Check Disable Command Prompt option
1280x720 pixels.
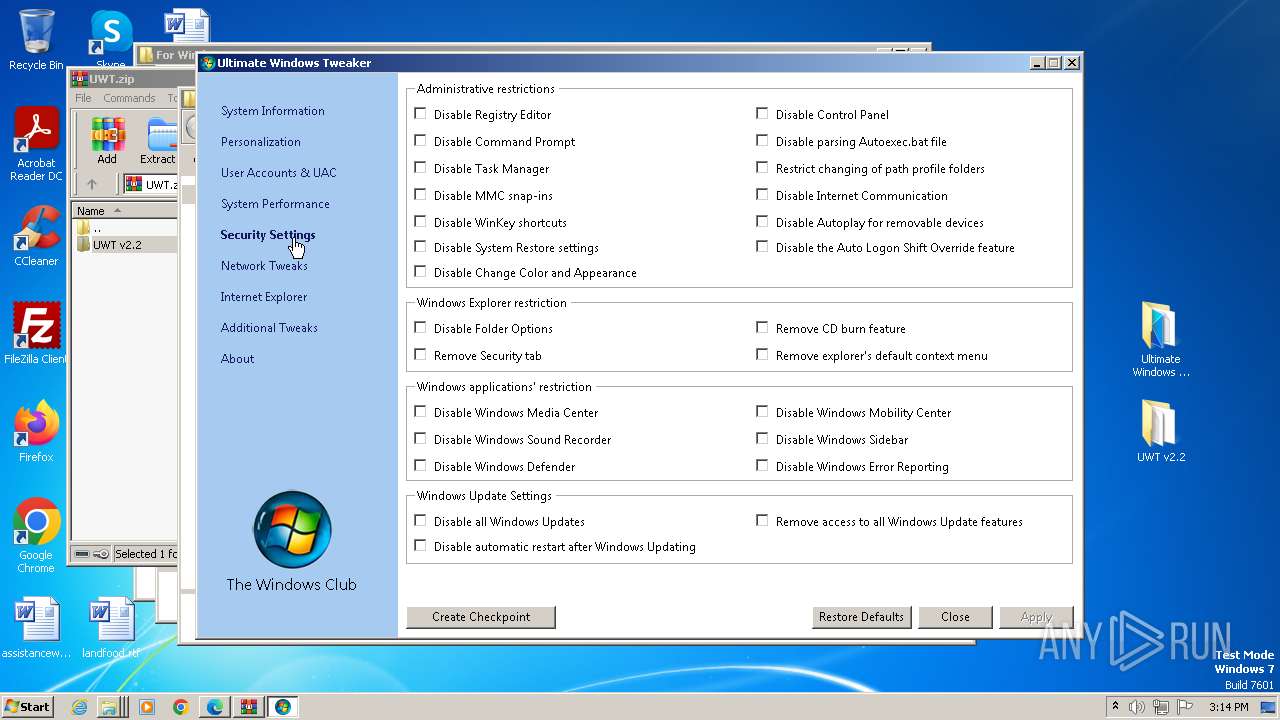(x=420, y=141)
